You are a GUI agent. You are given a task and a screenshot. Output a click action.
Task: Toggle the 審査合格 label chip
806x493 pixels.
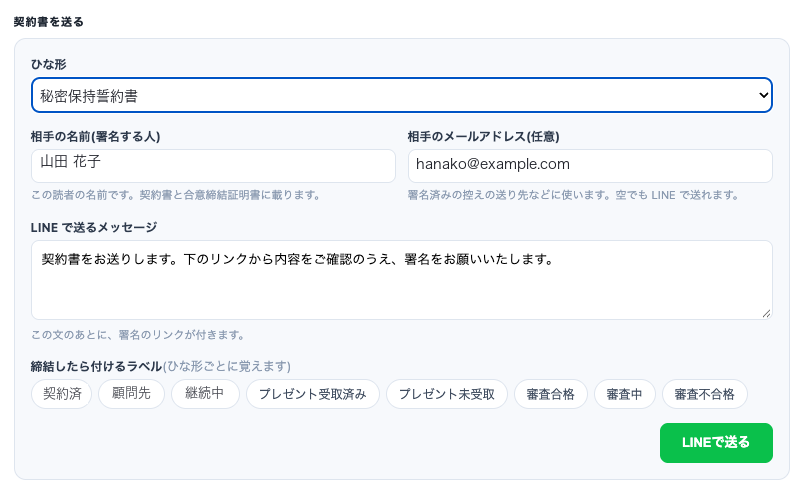(551, 394)
